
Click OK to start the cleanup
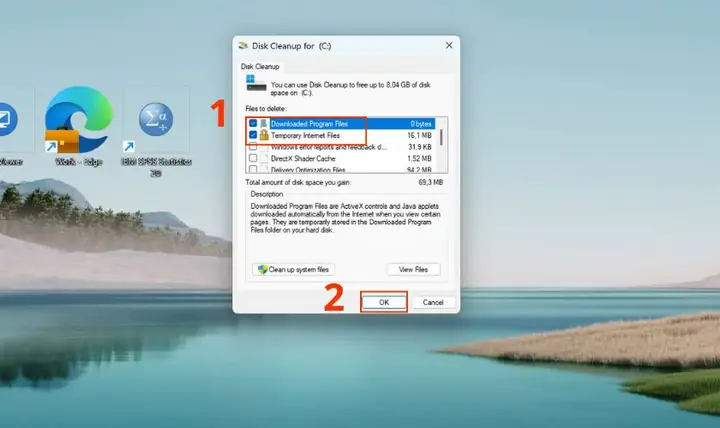point(384,302)
